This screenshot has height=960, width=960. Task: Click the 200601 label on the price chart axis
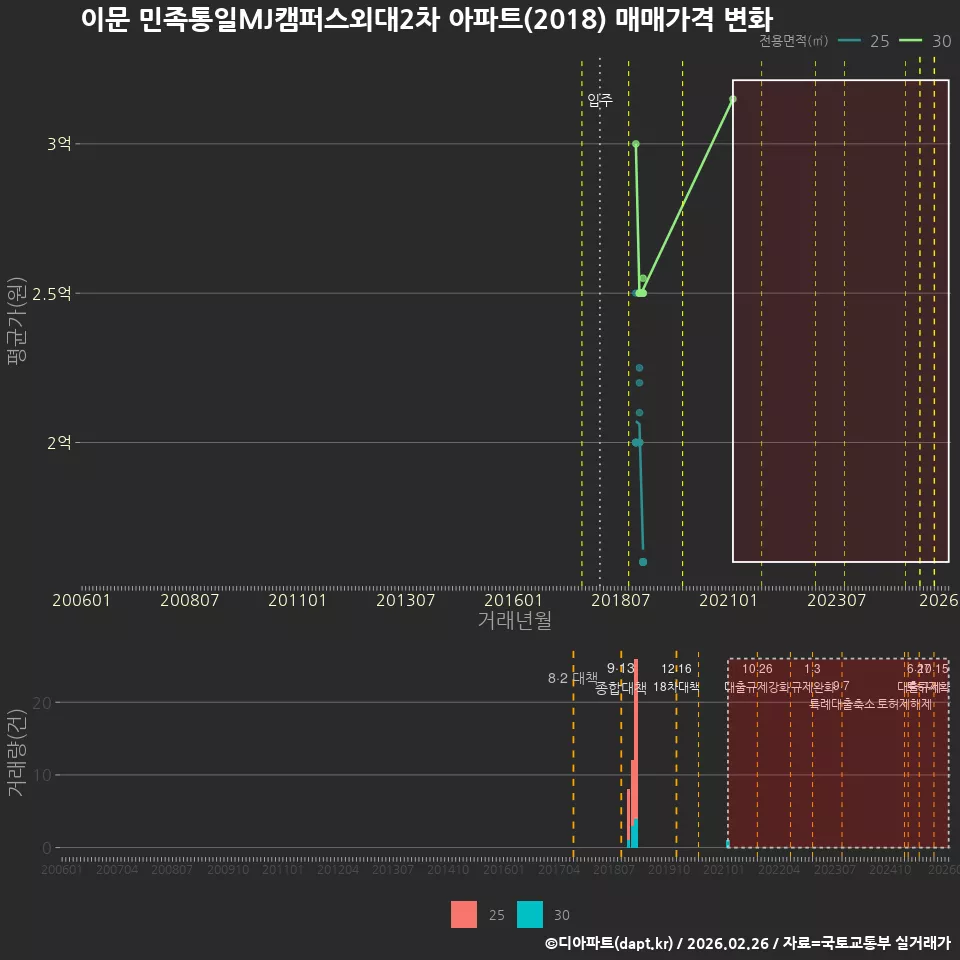[81, 600]
